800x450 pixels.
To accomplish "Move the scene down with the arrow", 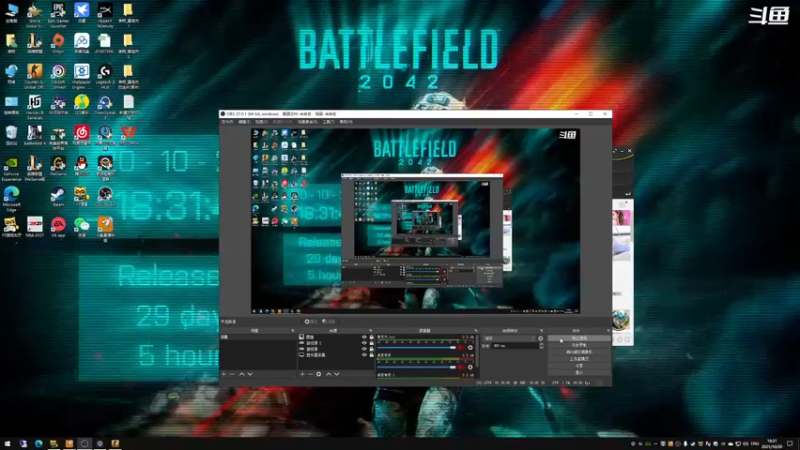I will coord(250,374).
